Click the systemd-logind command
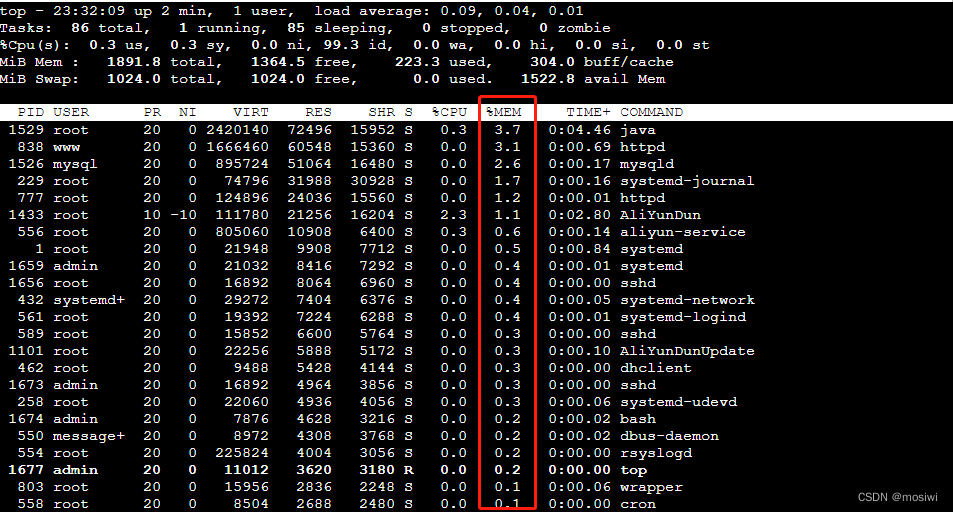953x512 pixels. tap(683, 317)
